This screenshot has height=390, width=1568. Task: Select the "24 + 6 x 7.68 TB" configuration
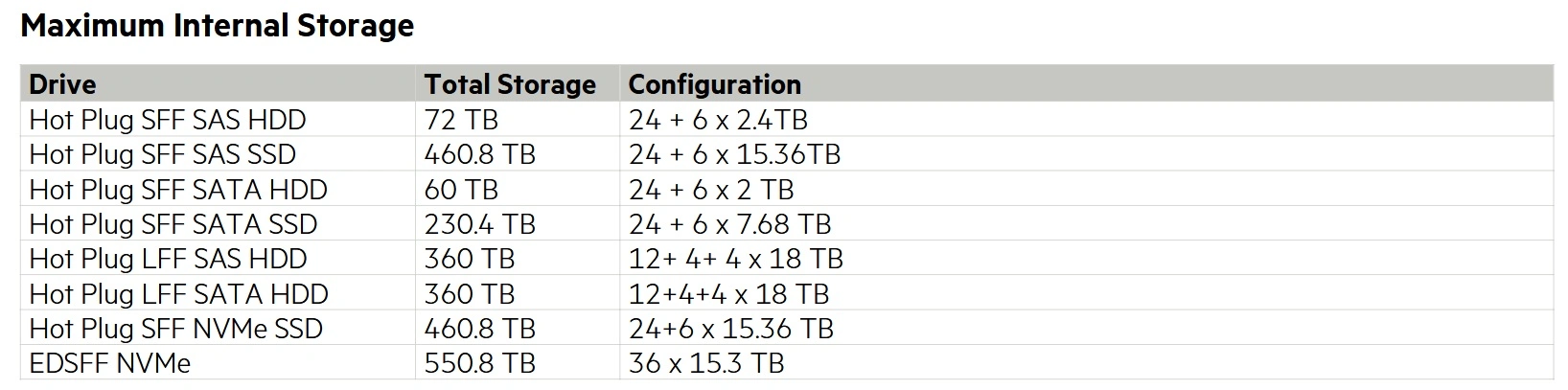pos(729,224)
